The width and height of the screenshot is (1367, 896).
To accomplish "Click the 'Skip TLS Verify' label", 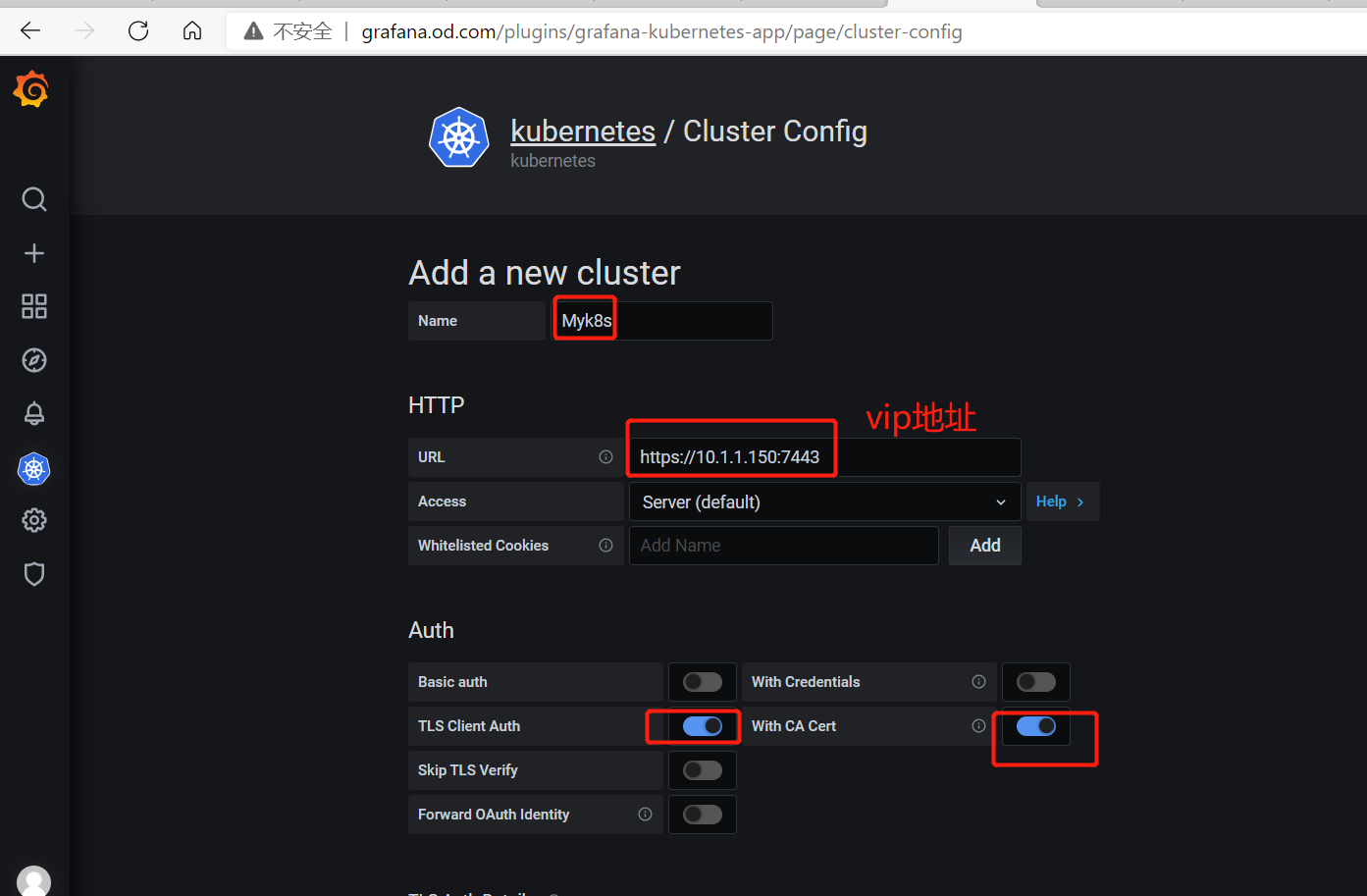I will click(x=468, y=770).
